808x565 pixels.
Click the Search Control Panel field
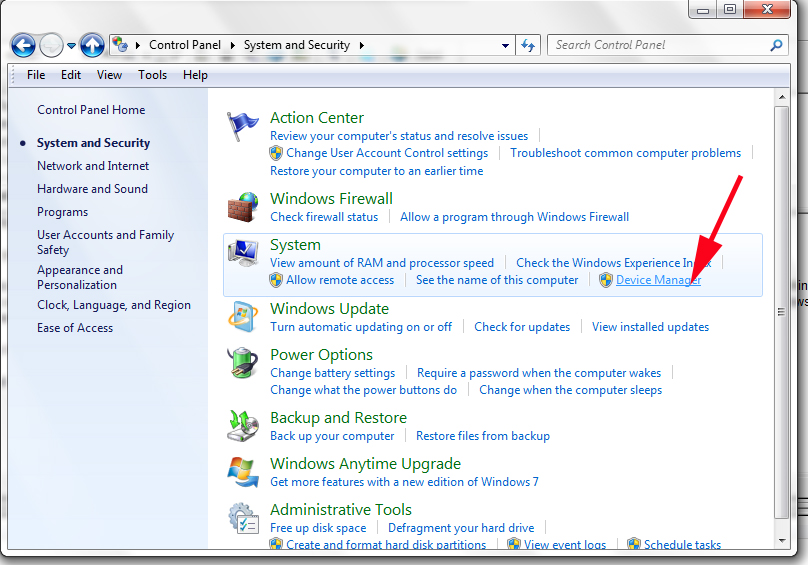pyautogui.click(x=660, y=45)
